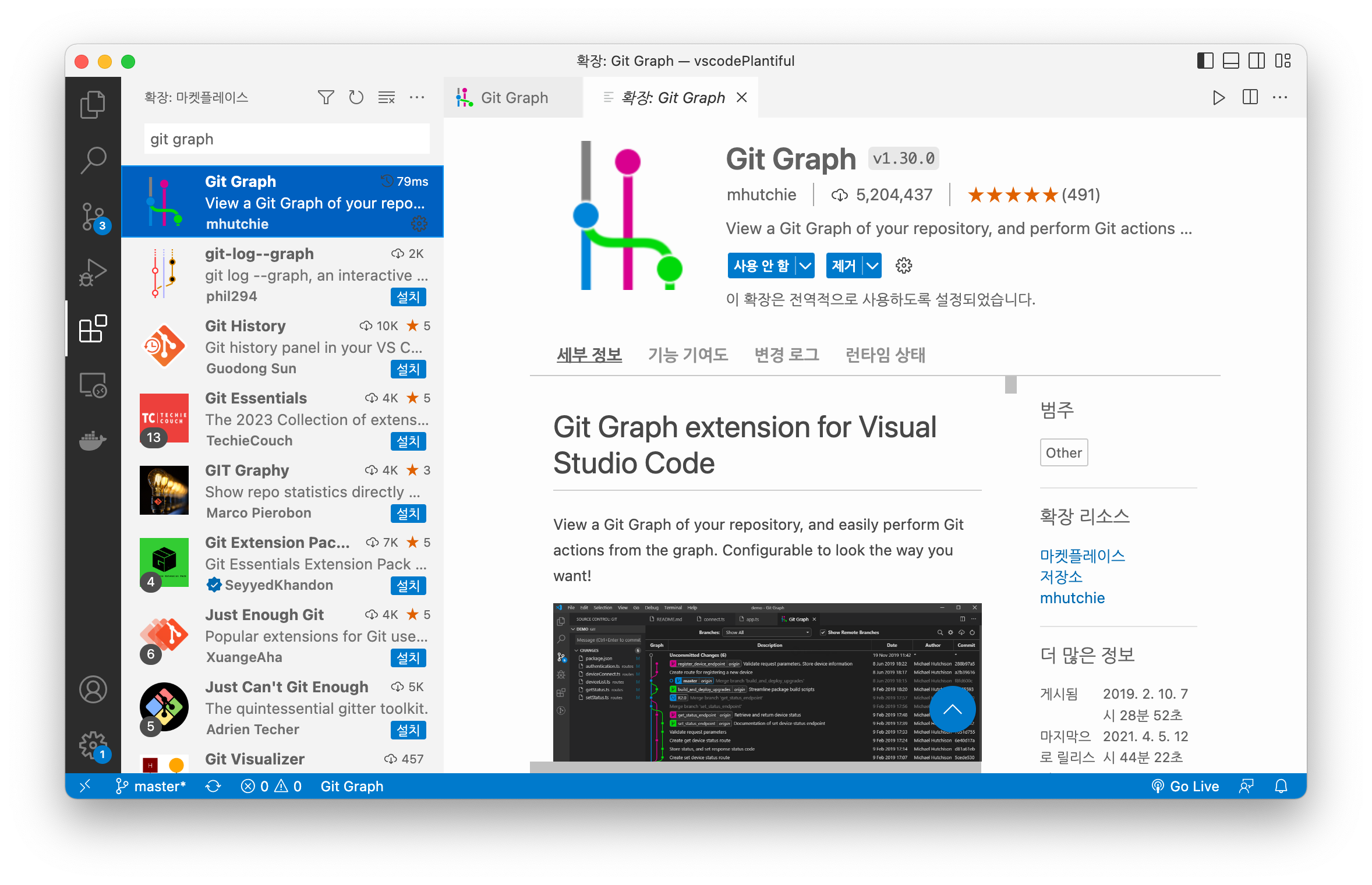Switch to the 변경 로그 tab
Screen dimensions: 1372x885
click(x=786, y=355)
